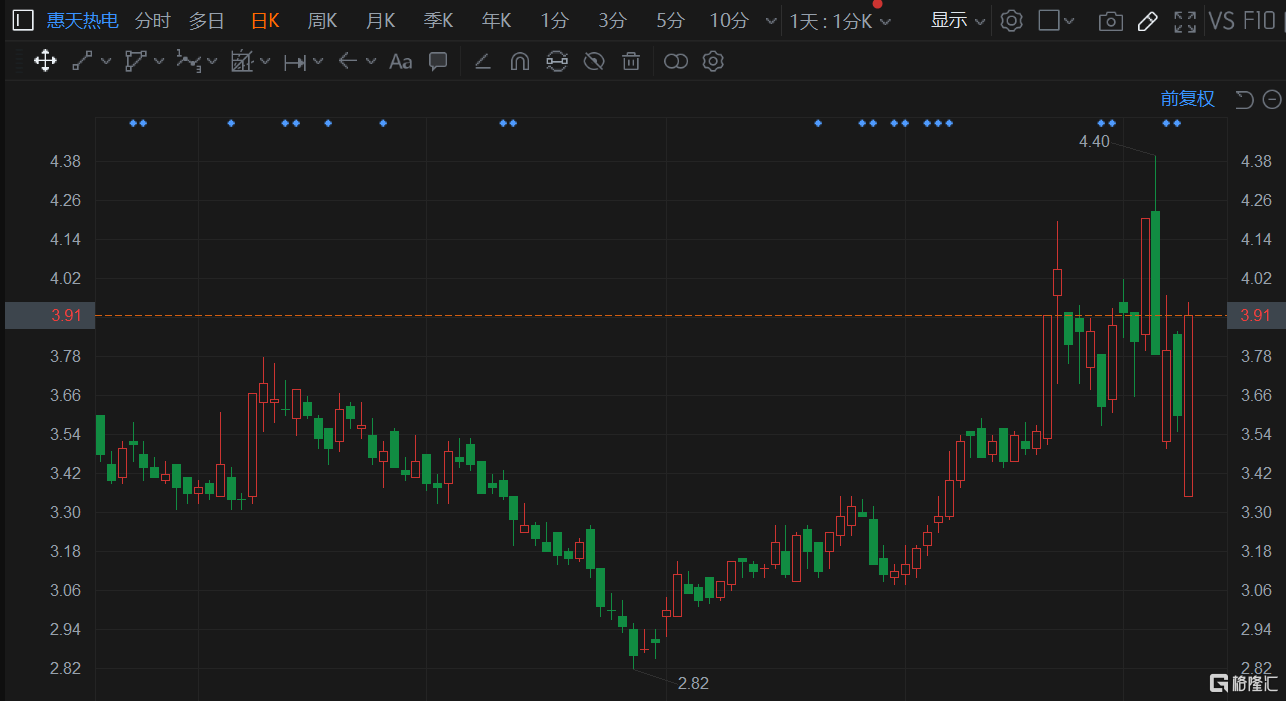Image resolution: width=1286 pixels, height=701 pixels.
Task: Toggle the left sidebar panel icon
Action: click(x=22, y=20)
